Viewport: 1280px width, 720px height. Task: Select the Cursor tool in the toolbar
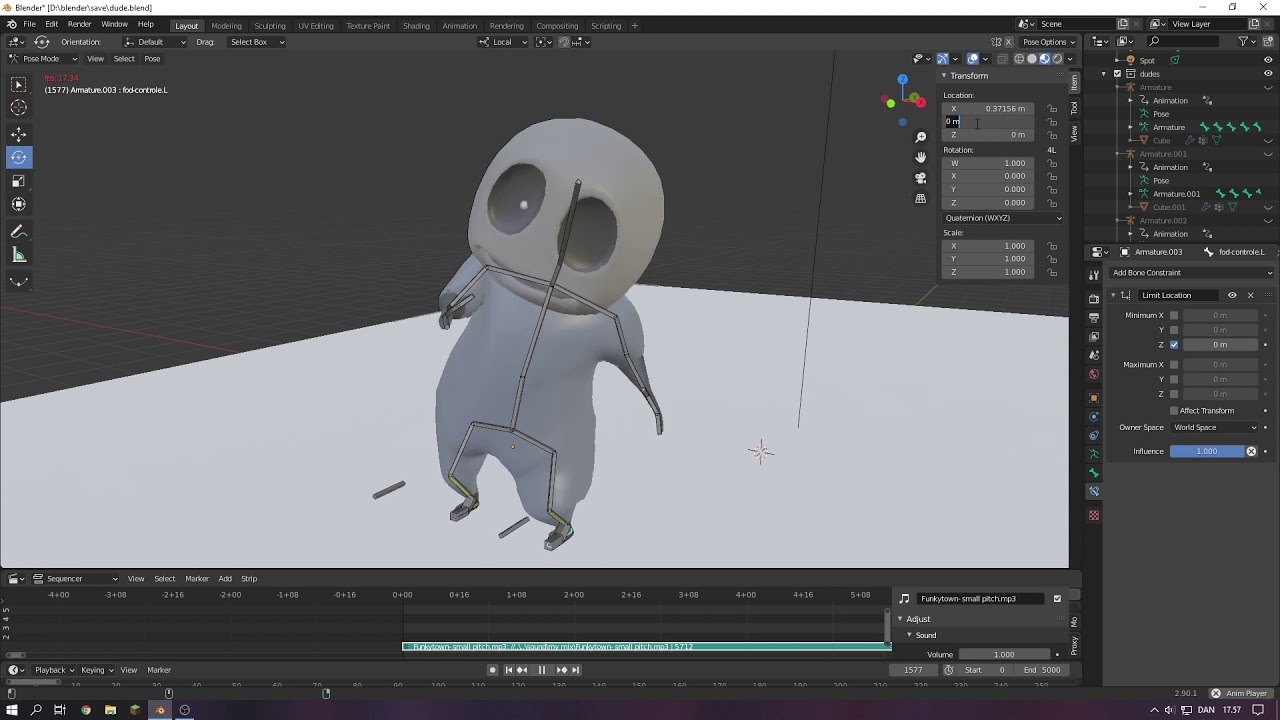[19, 108]
